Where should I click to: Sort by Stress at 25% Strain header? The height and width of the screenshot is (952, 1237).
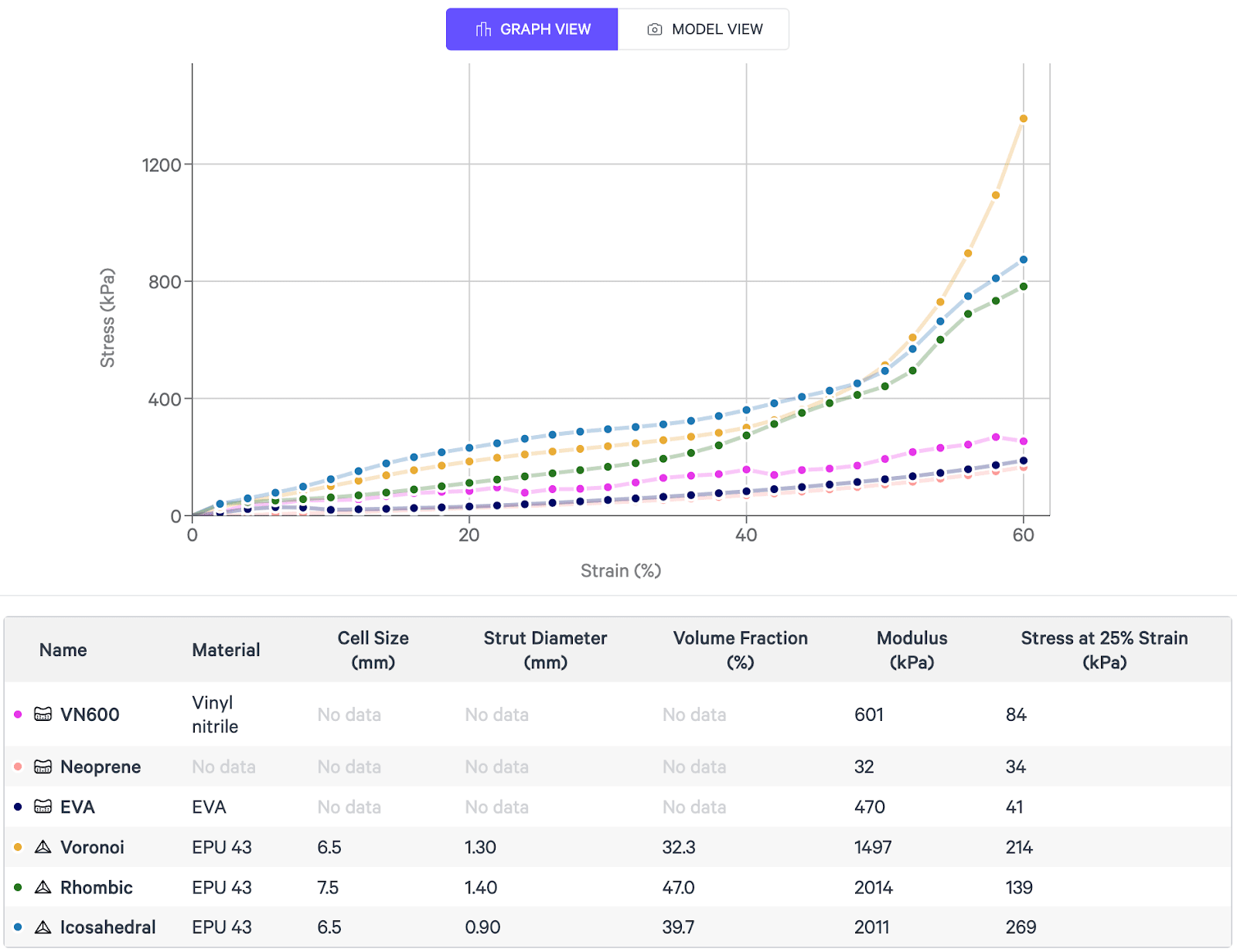tap(1103, 650)
